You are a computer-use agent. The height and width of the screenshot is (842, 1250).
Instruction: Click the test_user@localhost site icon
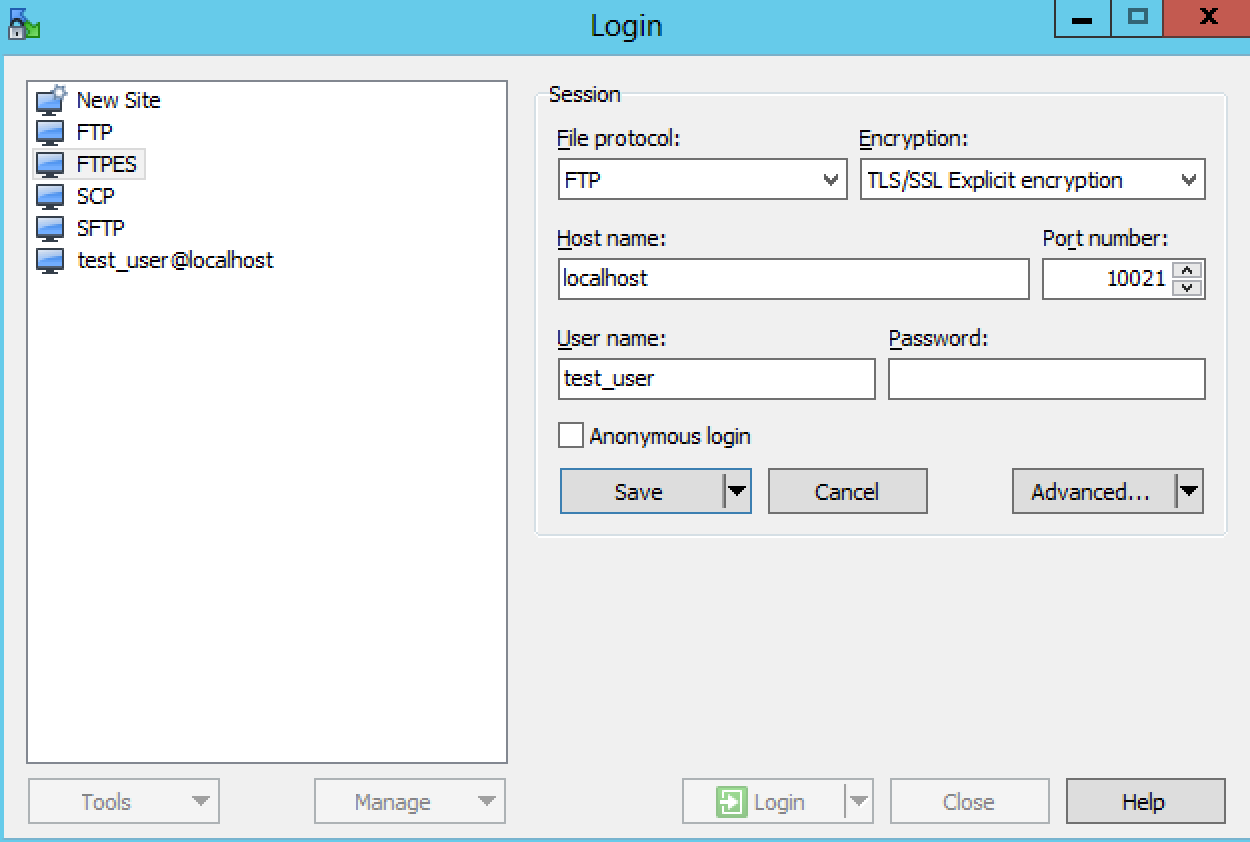point(49,260)
